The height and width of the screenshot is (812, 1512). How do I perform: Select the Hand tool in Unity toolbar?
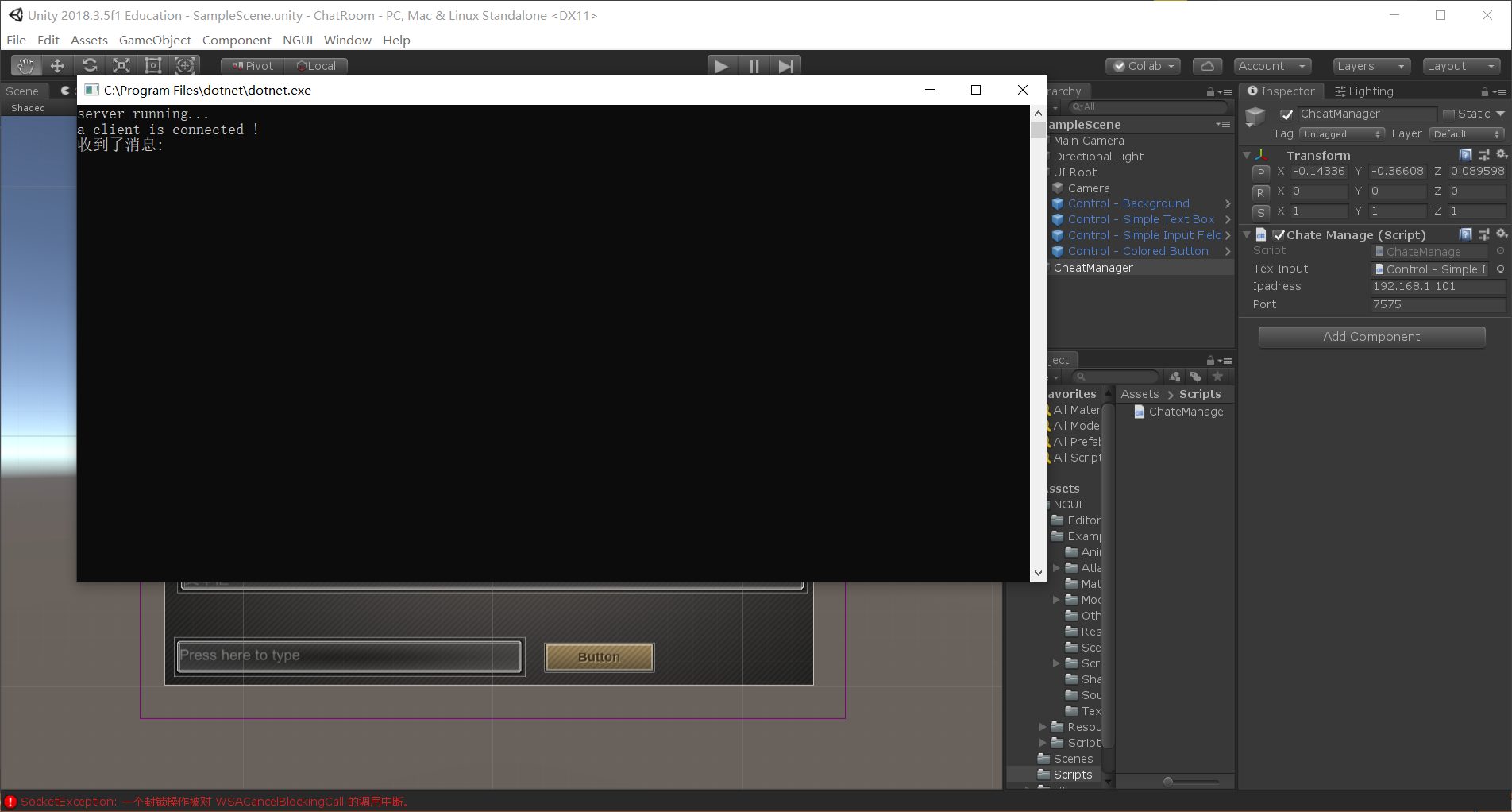[x=26, y=66]
